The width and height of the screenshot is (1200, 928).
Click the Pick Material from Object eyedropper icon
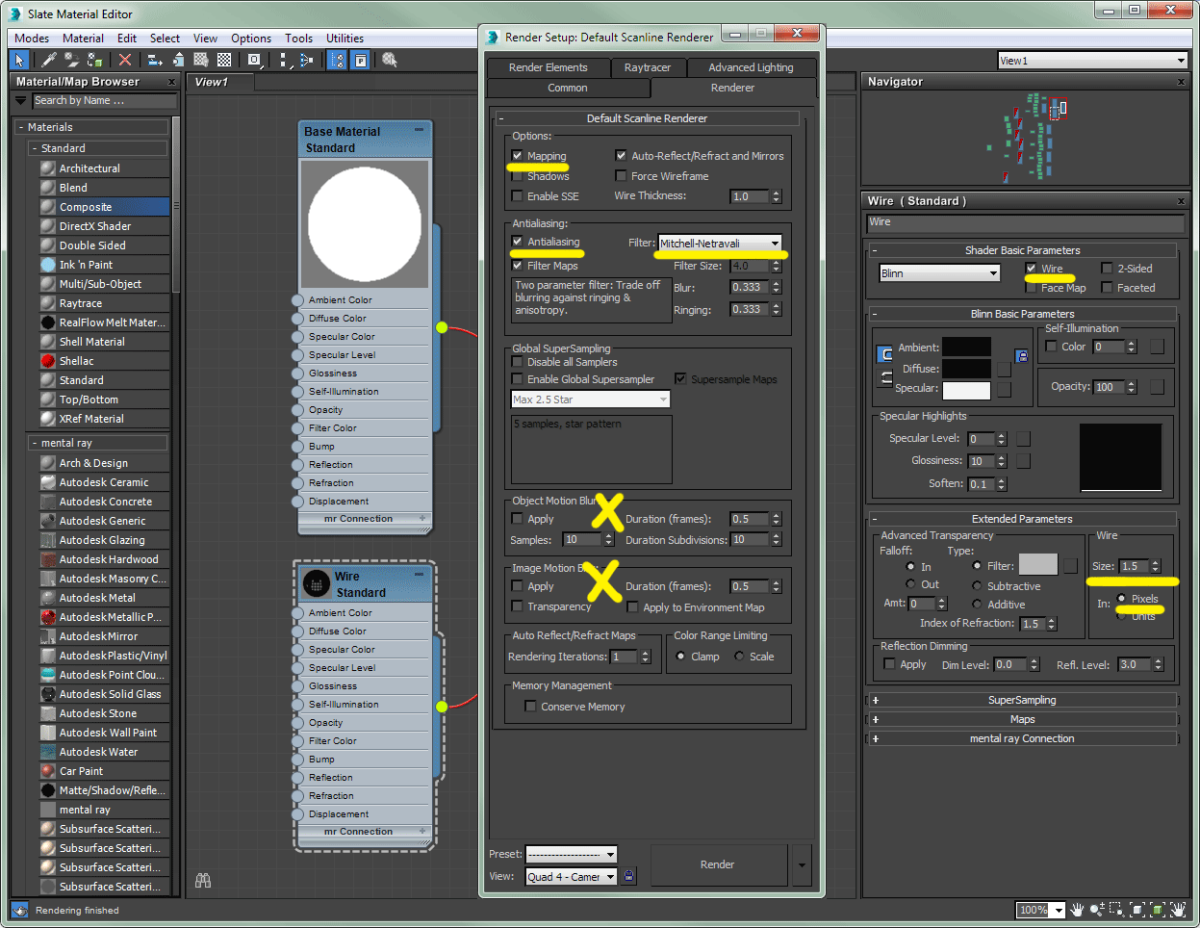pyautogui.click(x=47, y=62)
